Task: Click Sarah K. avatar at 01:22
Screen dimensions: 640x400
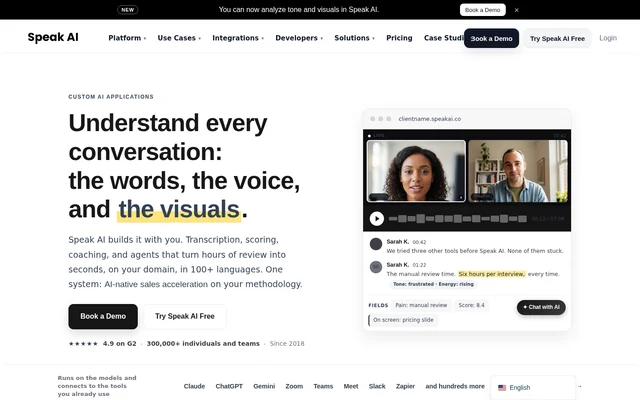Action: point(376,267)
